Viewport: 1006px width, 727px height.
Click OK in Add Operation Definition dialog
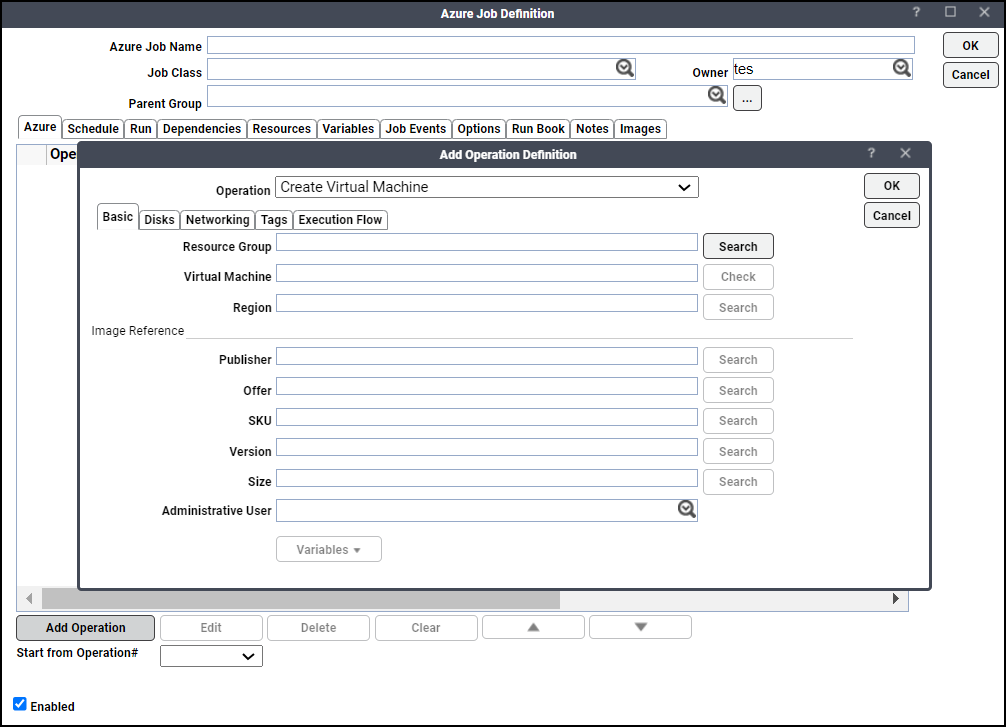[892, 185]
